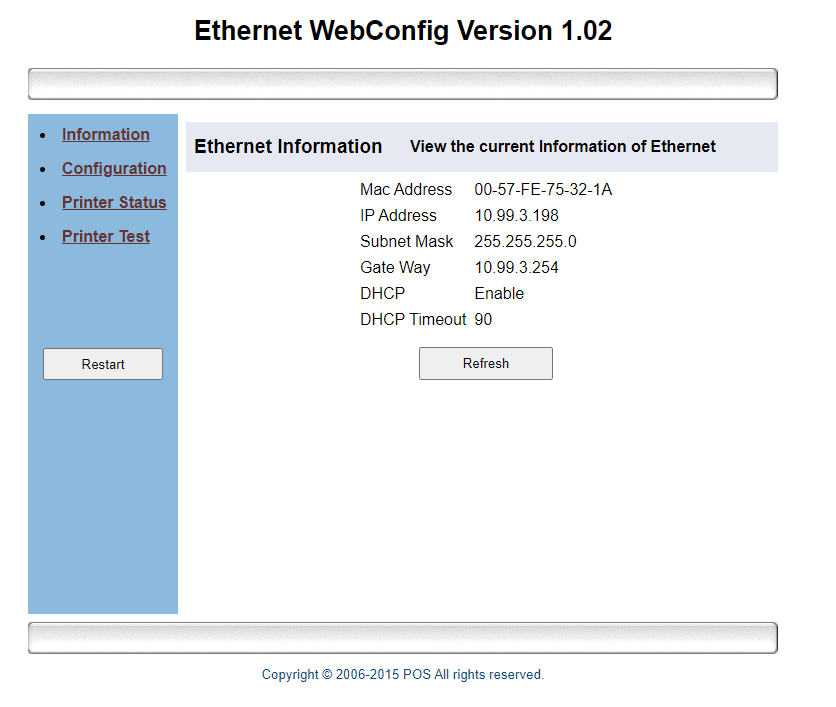Click the Subnet Mask label
Viewport: 836px width, 707px height.
tap(407, 242)
